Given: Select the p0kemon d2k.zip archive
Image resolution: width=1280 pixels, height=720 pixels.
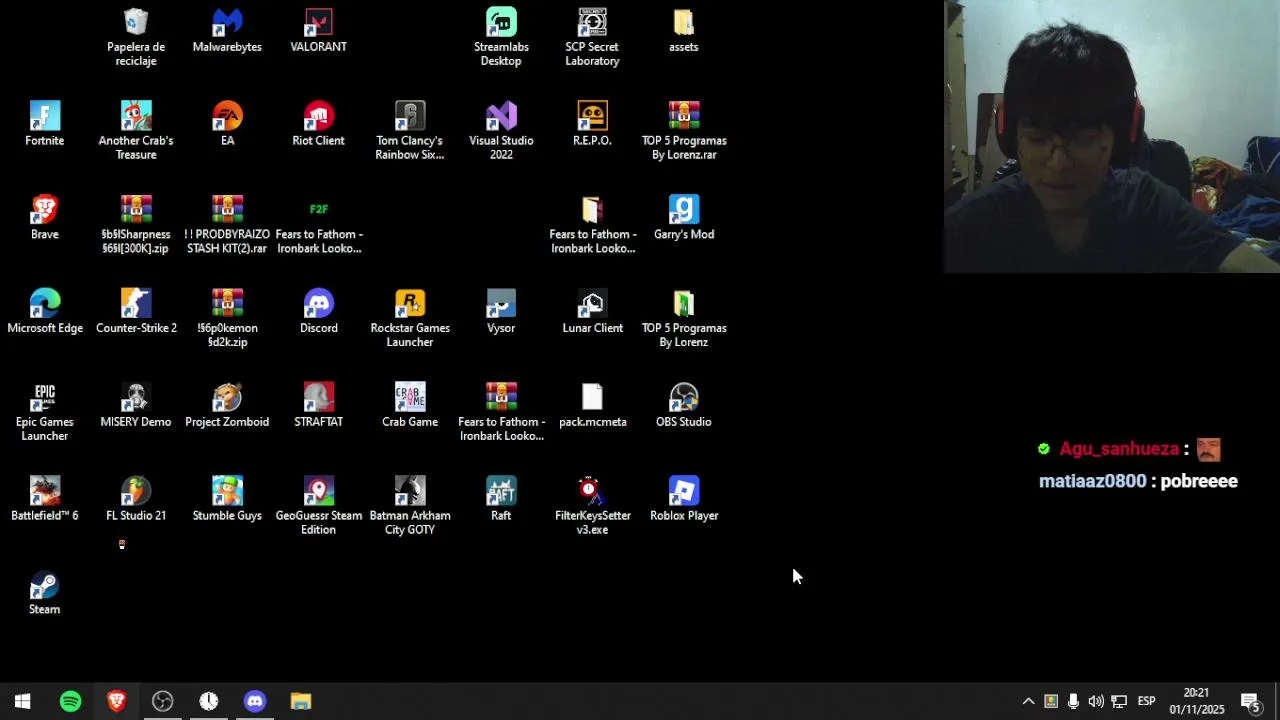Looking at the screenshot, I should tap(227, 319).
